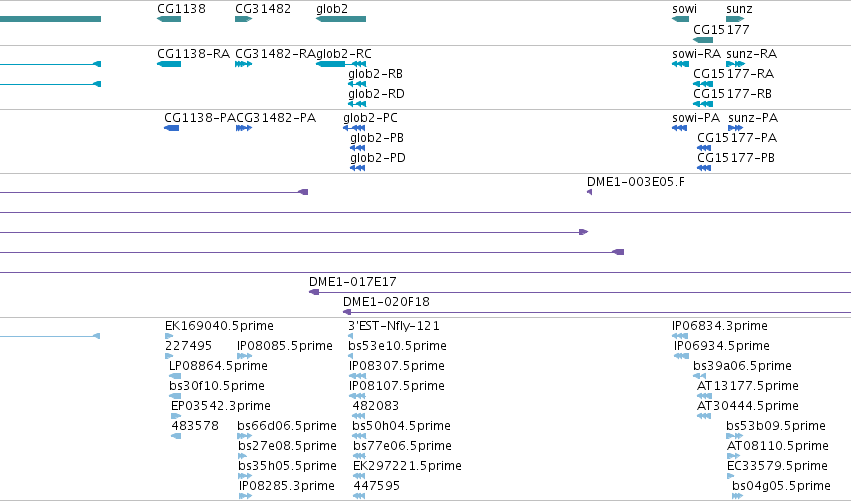Click the IP08085.5prime EST label
Screen dimensions: 851x501
pos(285,346)
